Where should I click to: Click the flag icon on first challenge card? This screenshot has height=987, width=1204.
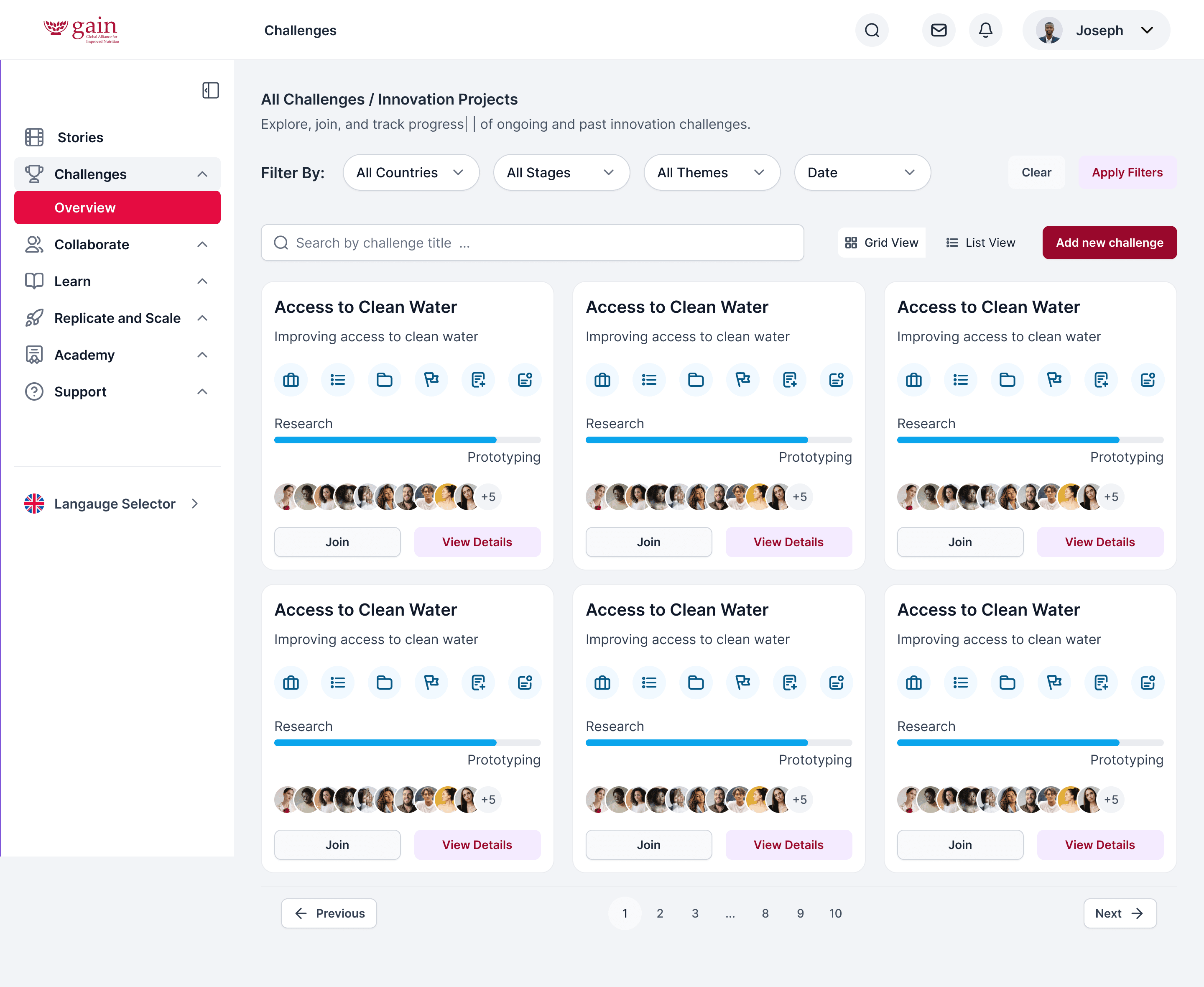point(431,380)
